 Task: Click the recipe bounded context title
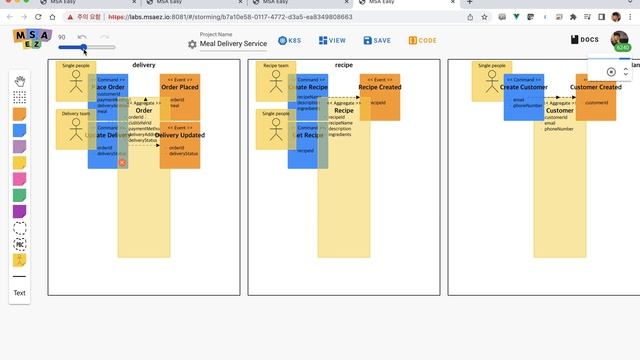[x=344, y=65]
